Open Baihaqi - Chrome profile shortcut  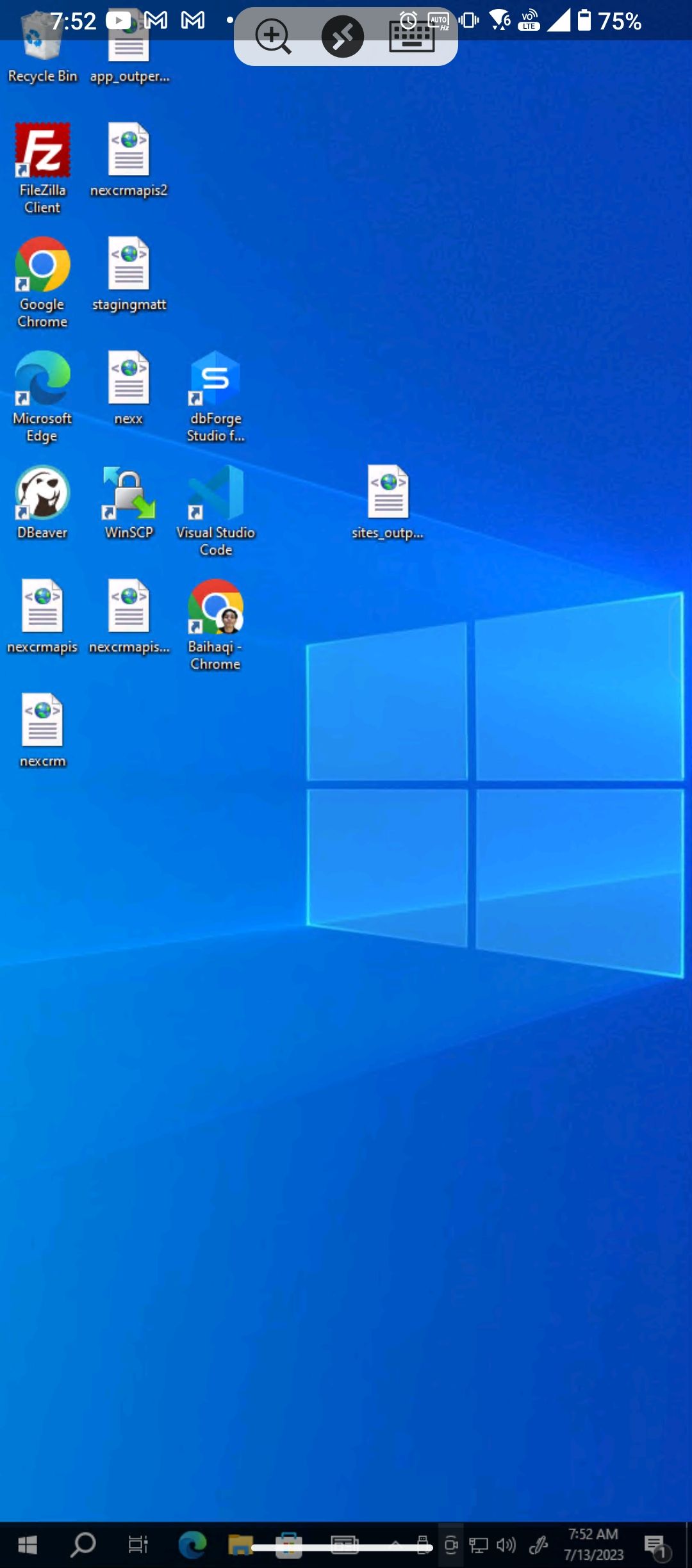[x=215, y=624]
